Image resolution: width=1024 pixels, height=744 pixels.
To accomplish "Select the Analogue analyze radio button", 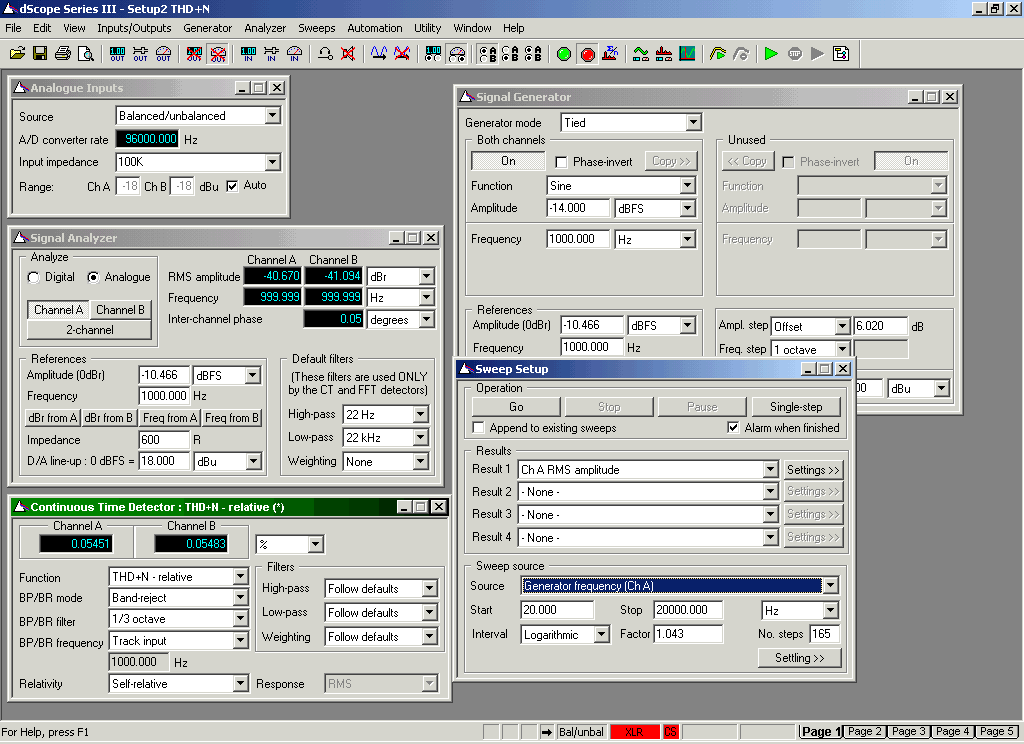I will (x=93, y=278).
